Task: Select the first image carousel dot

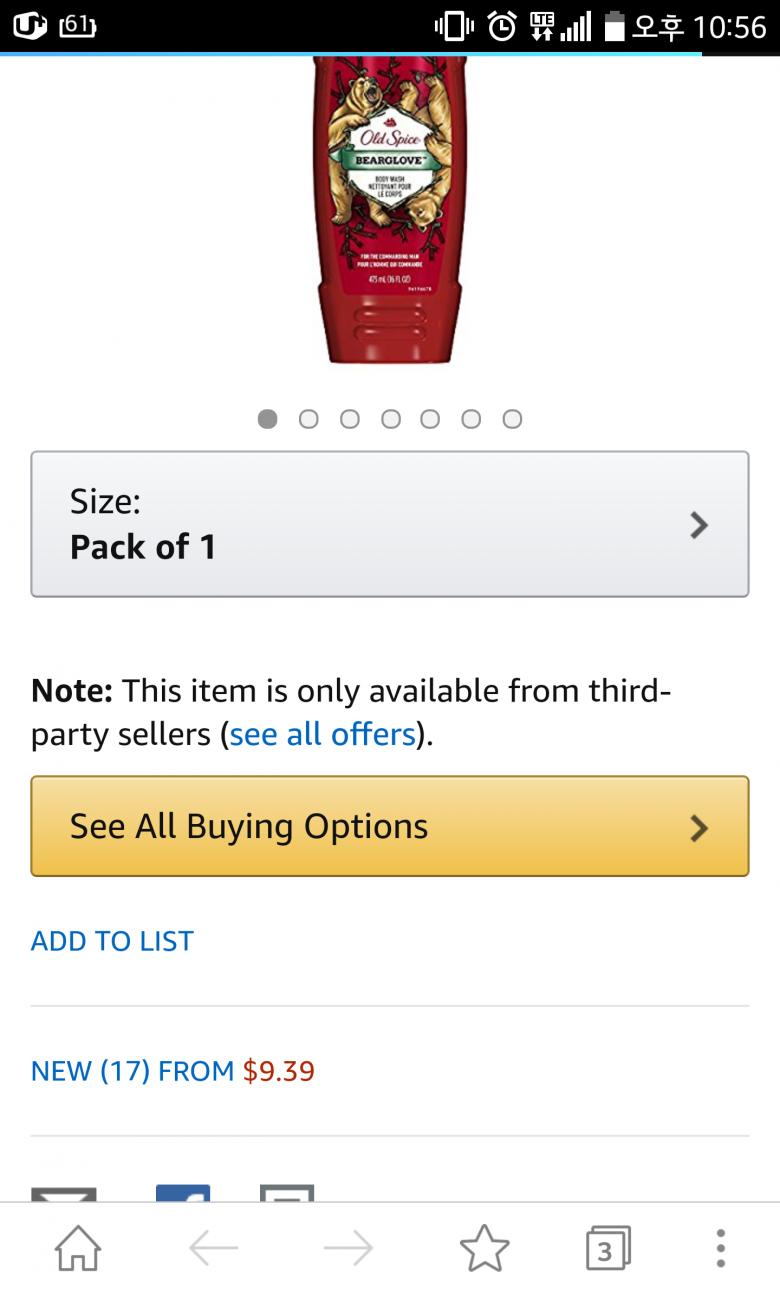Action: tap(267, 419)
